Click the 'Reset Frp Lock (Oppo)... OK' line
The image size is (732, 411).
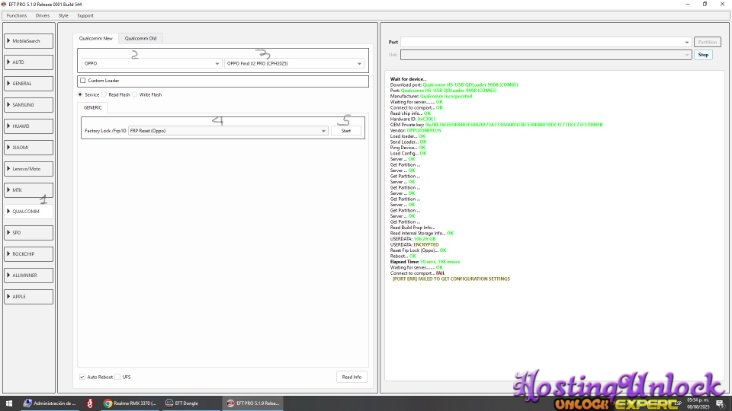pyautogui.click(x=418, y=250)
